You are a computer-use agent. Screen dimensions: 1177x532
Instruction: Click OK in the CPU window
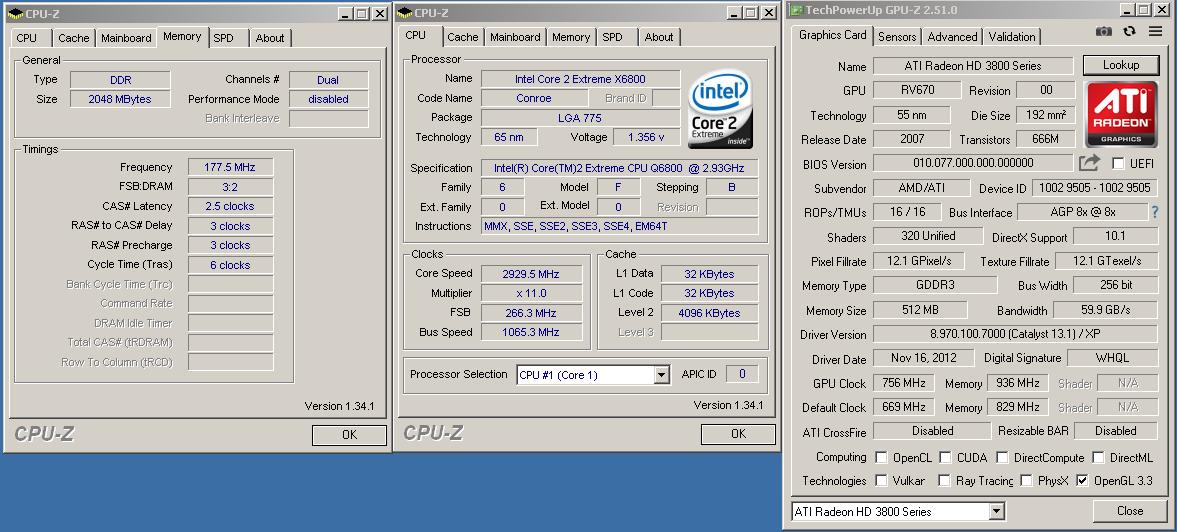739,434
